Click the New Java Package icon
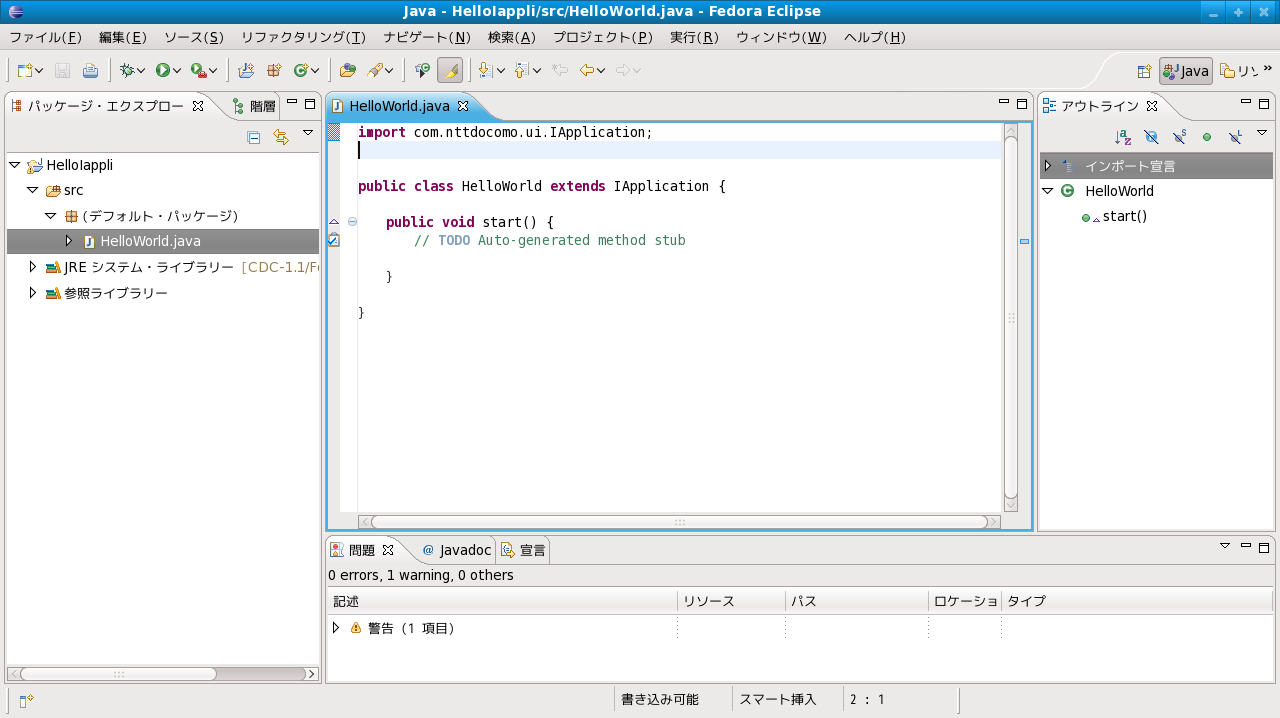Viewport: 1280px width, 718px height. pos(273,70)
